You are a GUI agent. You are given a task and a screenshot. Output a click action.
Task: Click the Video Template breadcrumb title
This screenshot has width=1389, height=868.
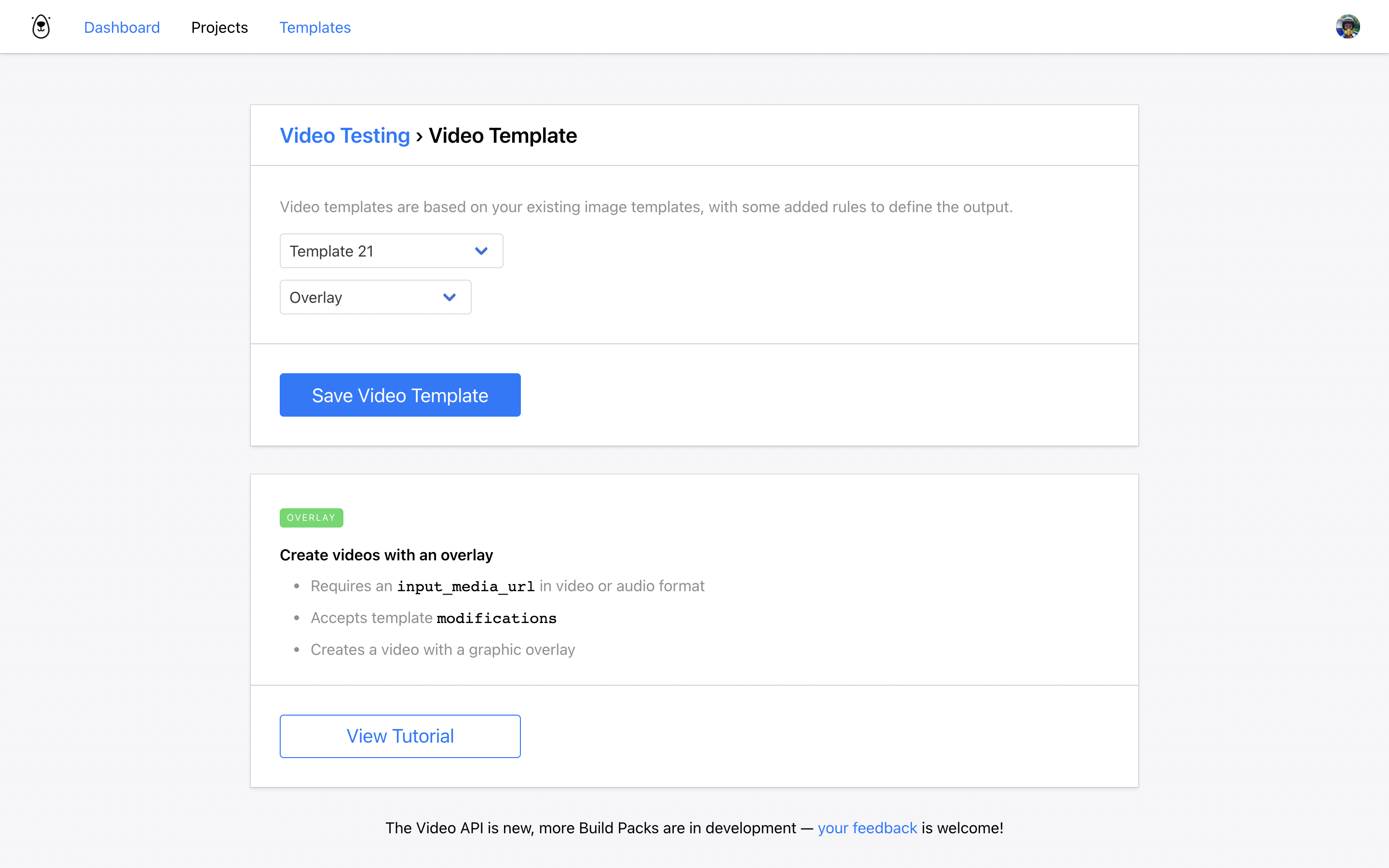coord(503,136)
